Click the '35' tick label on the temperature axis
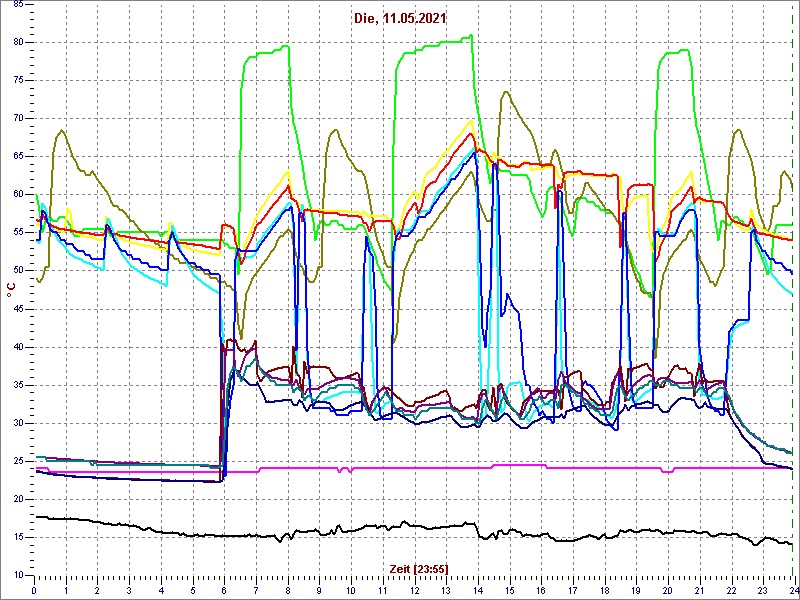The width and height of the screenshot is (800, 600). (16, 385)
